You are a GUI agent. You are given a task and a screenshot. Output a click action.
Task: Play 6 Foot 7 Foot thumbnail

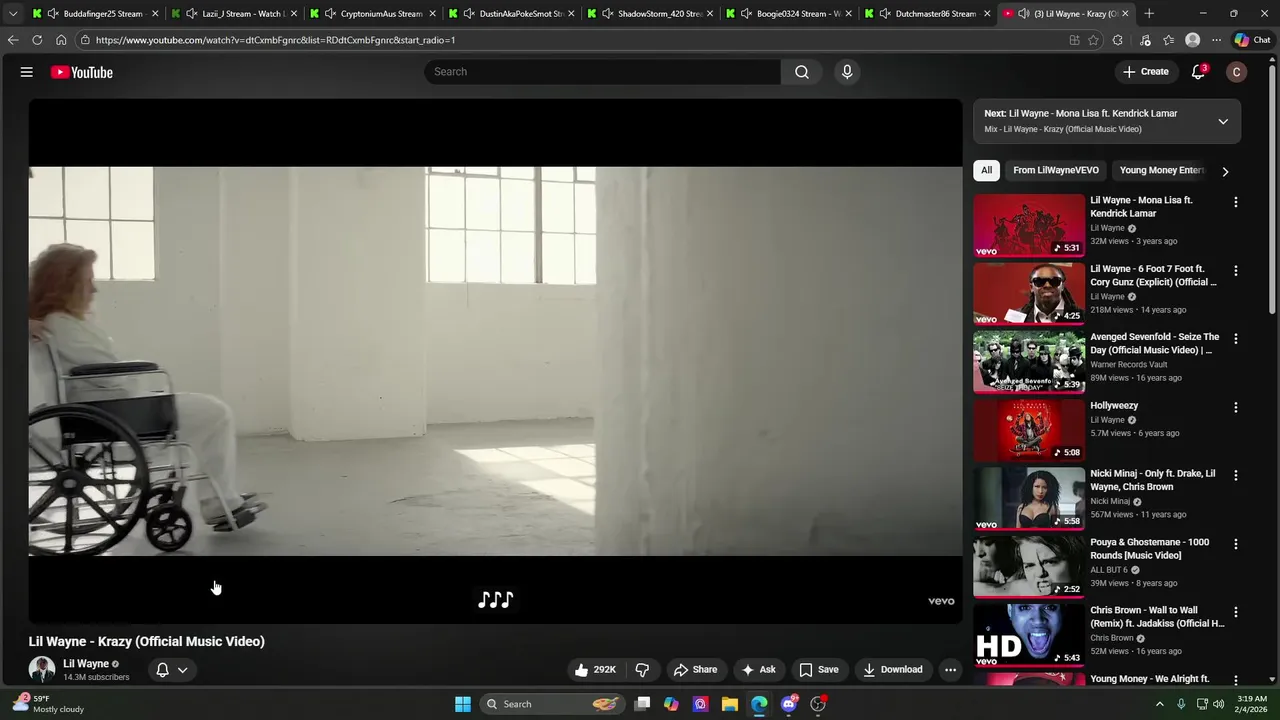[x=1029, y=294]
